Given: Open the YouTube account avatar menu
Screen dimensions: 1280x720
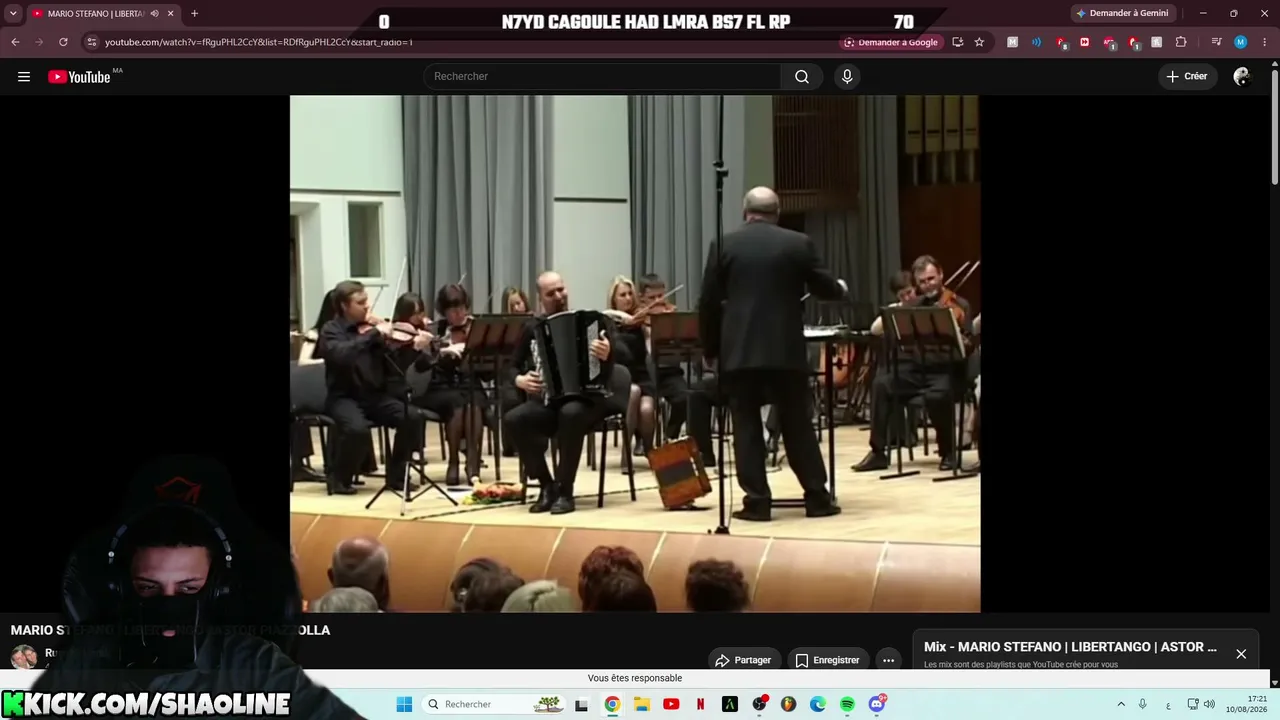Looking at the screenshot, I should (1242, 77).
